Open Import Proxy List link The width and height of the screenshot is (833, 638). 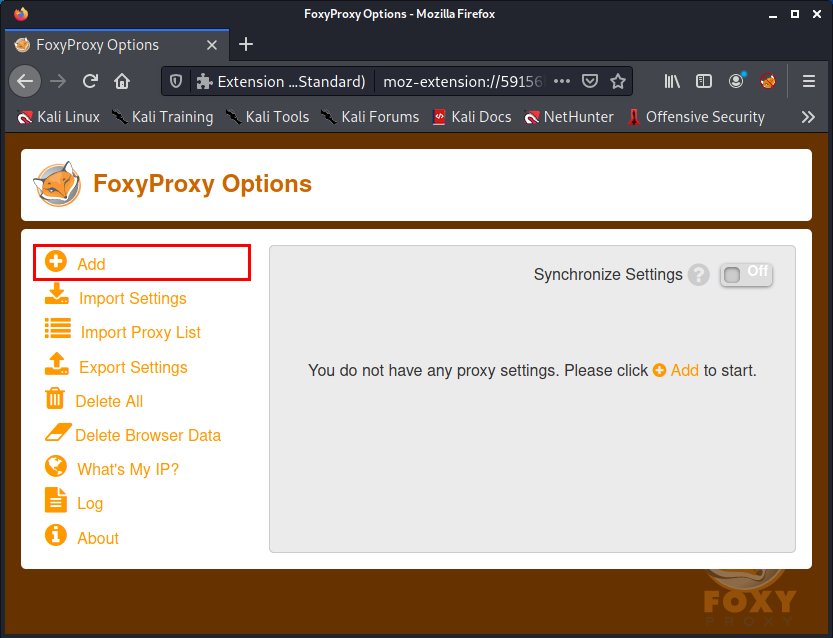(x=141, y=333)
